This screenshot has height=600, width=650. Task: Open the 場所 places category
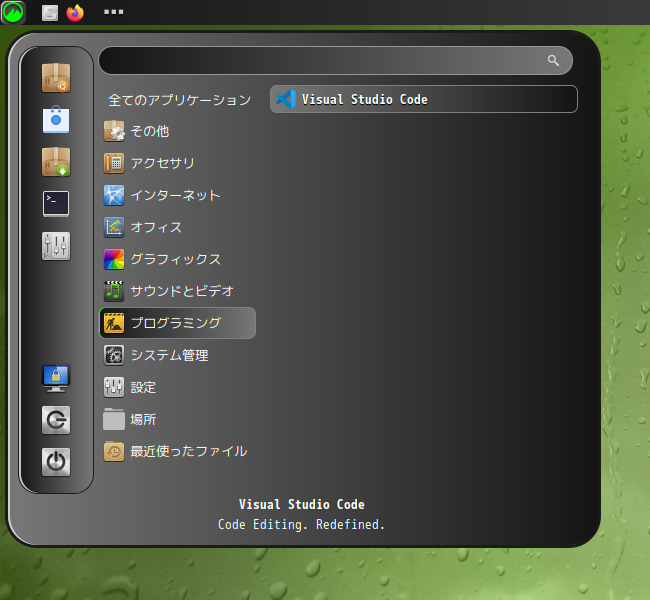click(x=177, y=419)
